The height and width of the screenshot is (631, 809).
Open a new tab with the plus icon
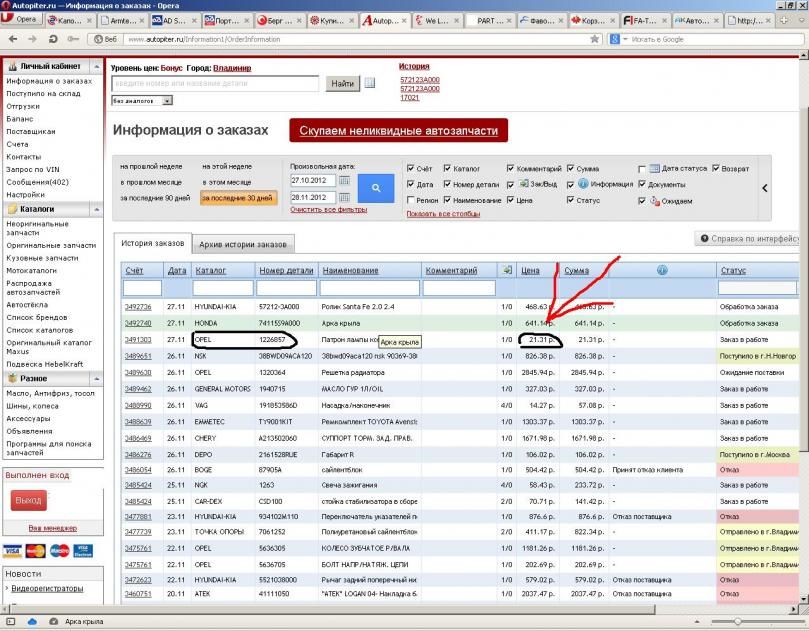(784, 20)
